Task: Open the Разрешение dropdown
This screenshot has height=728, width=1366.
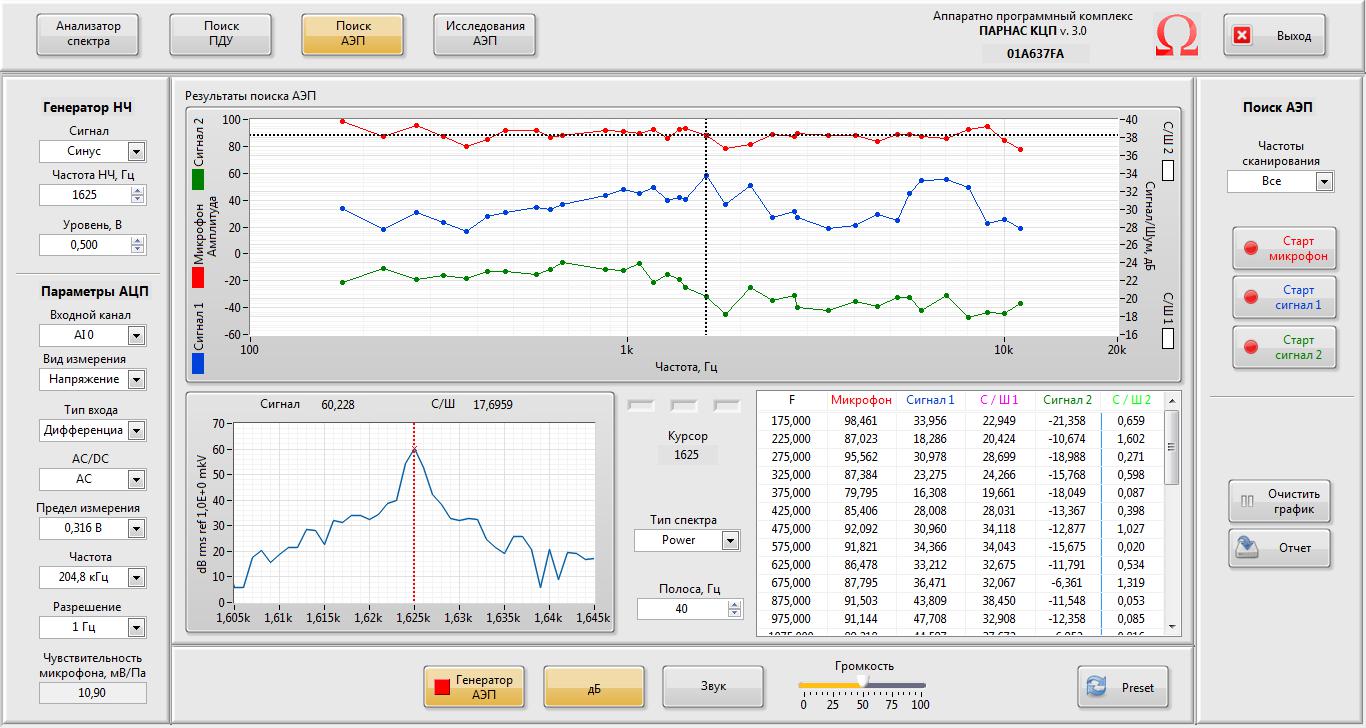Action: point(137,627)
